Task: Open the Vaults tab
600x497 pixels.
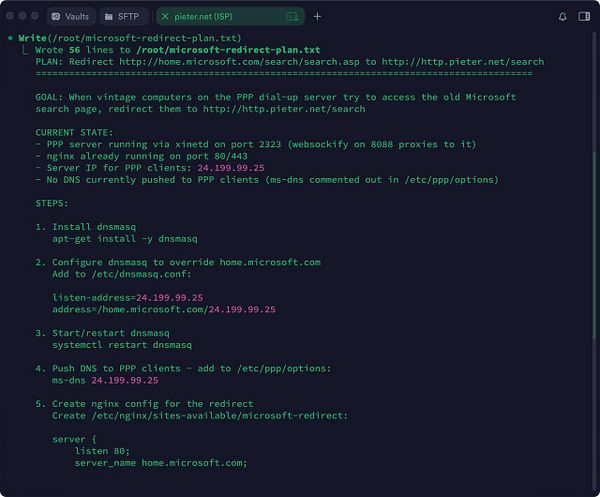Action: coord(71,16)
